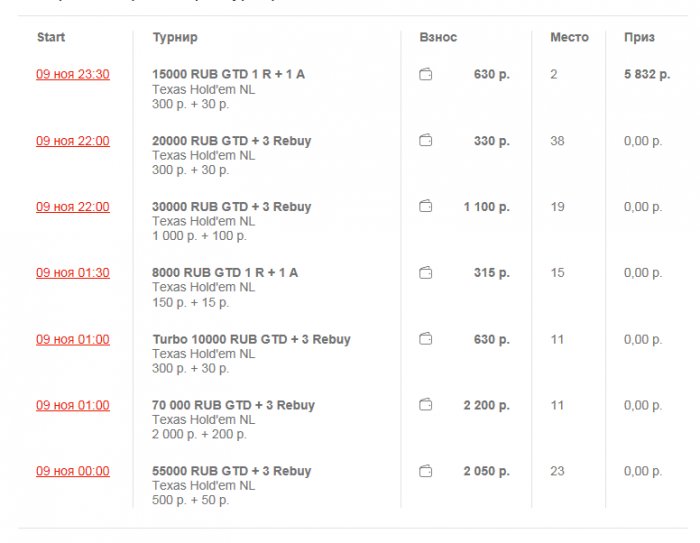Click the Start column header
This screenshot has height=543, width=700.
51,37
